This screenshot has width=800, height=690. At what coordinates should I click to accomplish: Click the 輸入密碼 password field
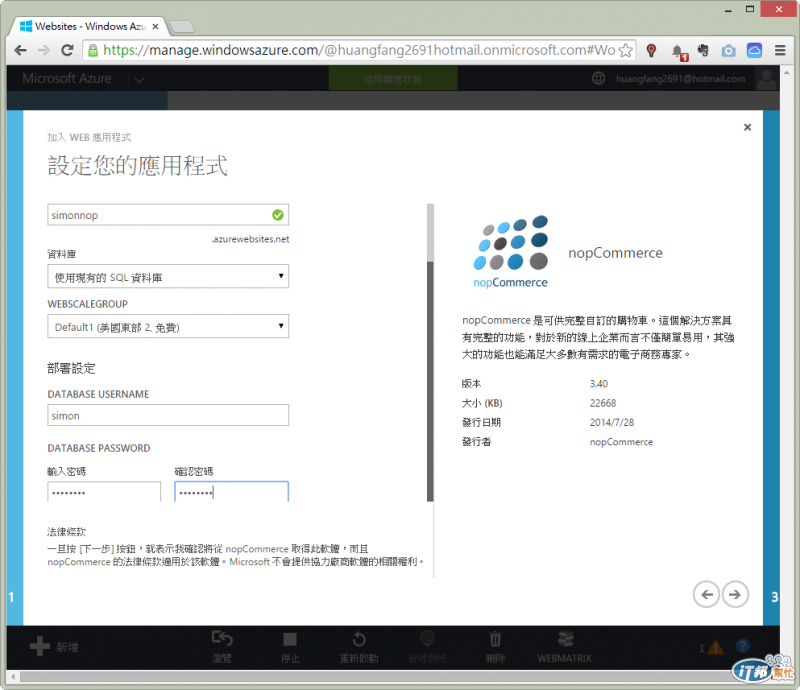(x=104, y=492)
